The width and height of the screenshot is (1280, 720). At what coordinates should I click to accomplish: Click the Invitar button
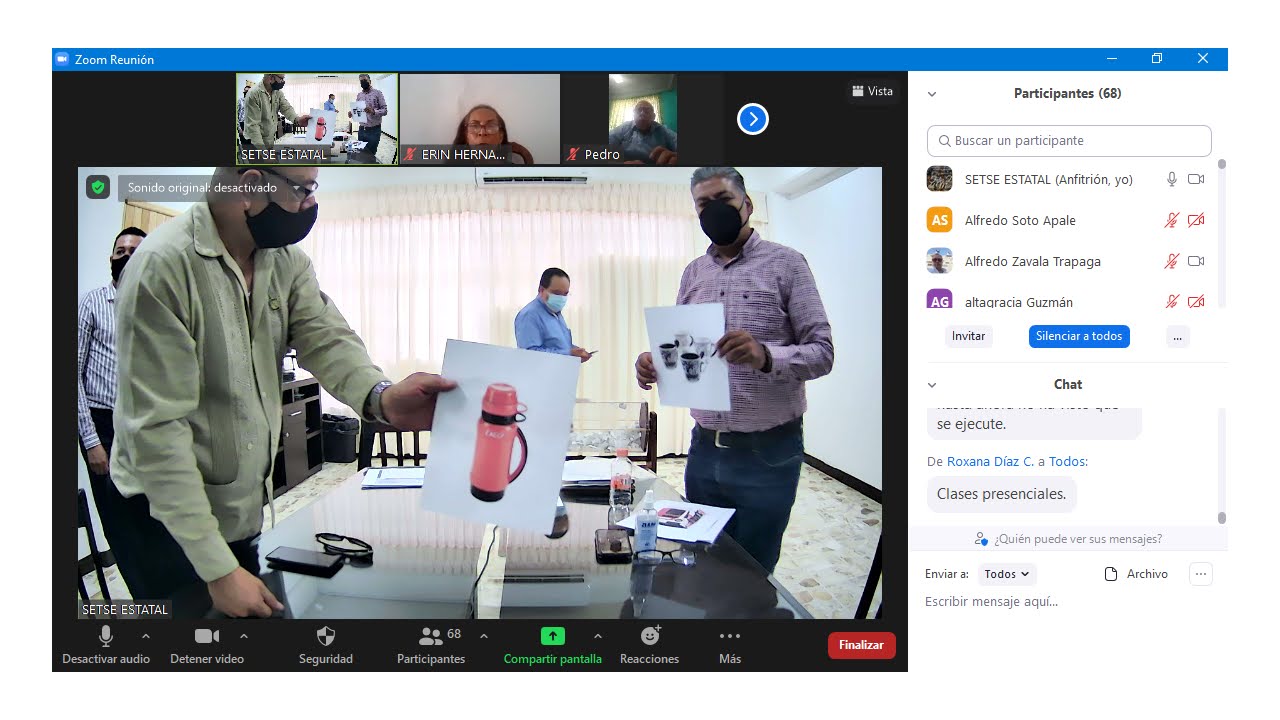[968, 336]
